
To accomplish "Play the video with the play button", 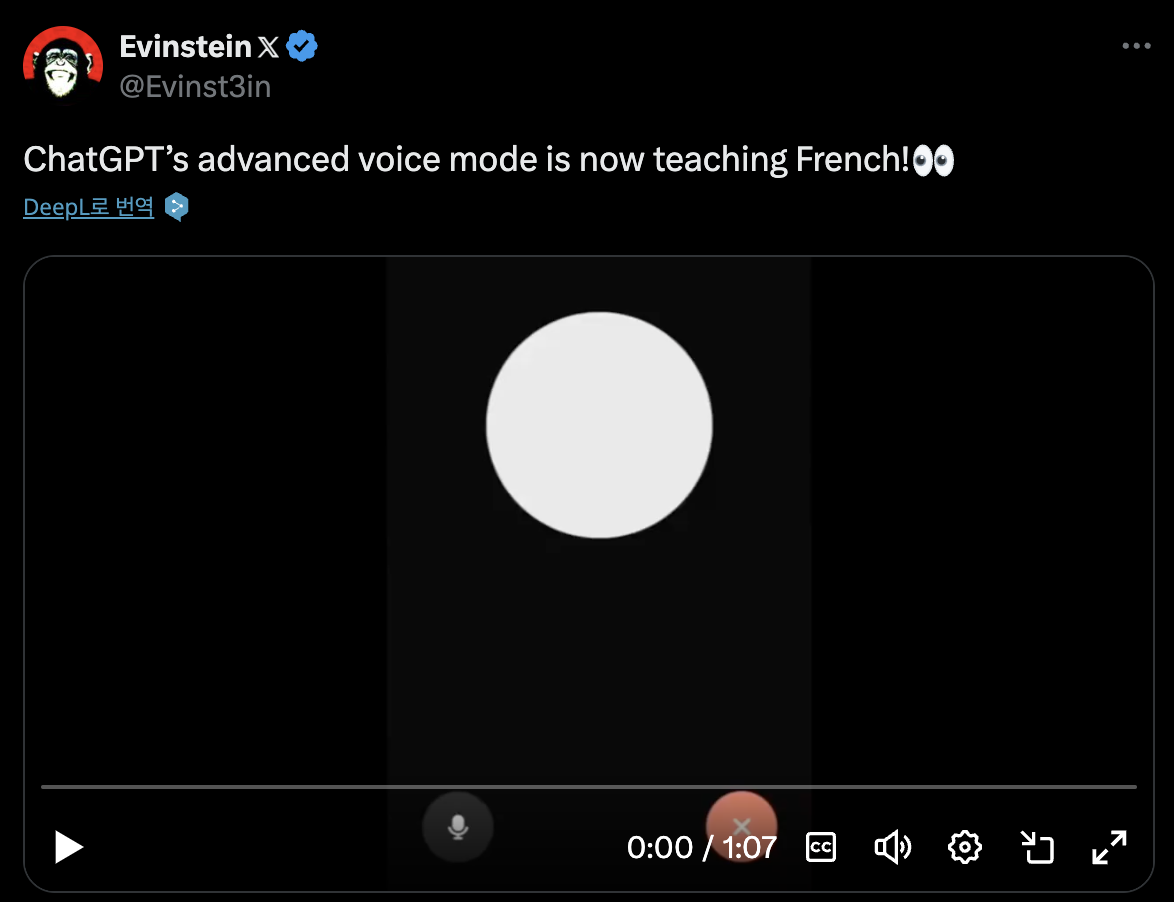I will [x=68, y=847].
